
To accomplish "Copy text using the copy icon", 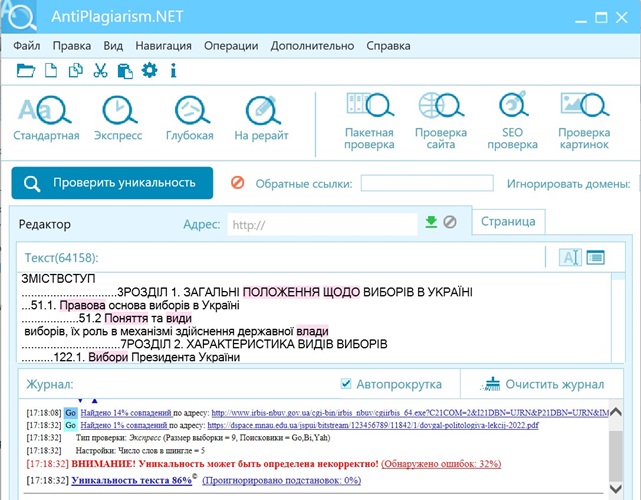I will (76, 70).
